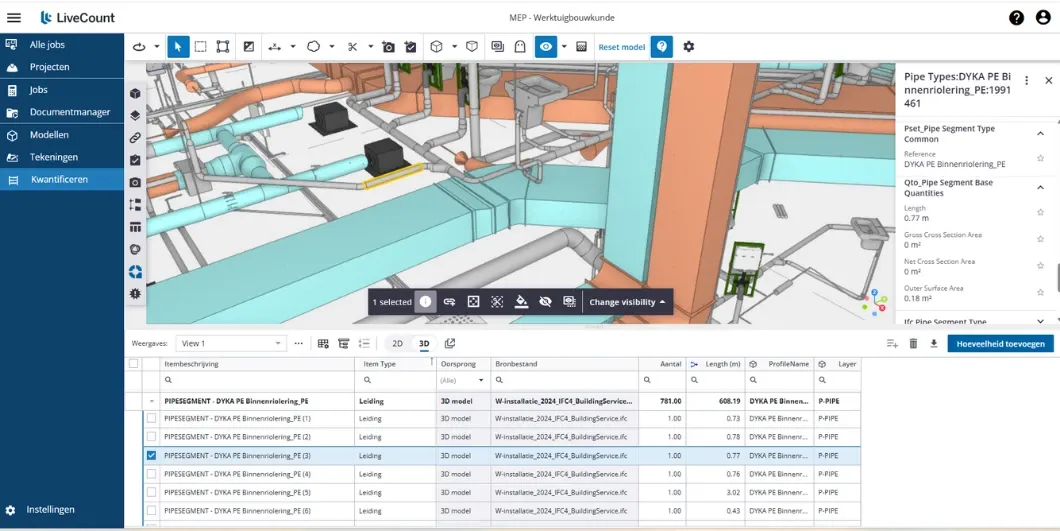Hide selection with crossed-eye icon
This screenshot has height=531, width=1060.
click(x=545, y=302)
